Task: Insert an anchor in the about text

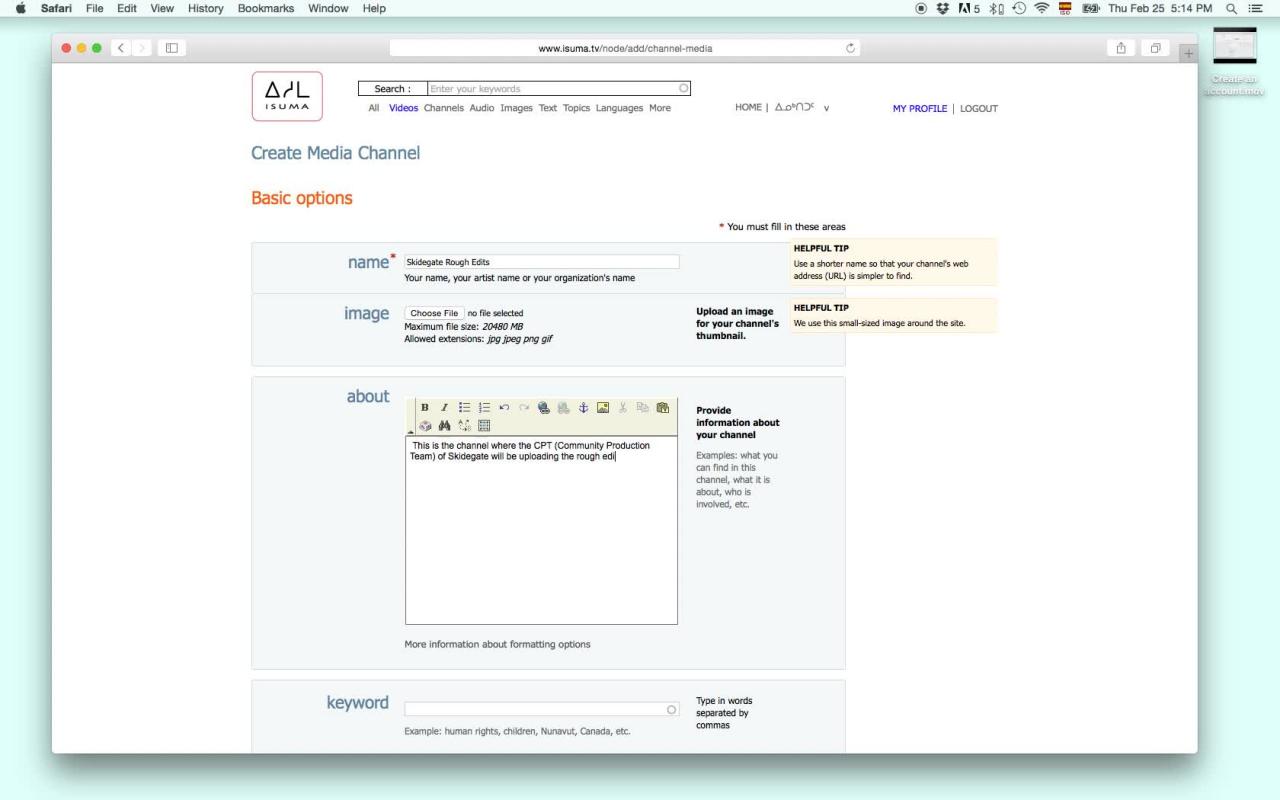Action: point(584,407)
